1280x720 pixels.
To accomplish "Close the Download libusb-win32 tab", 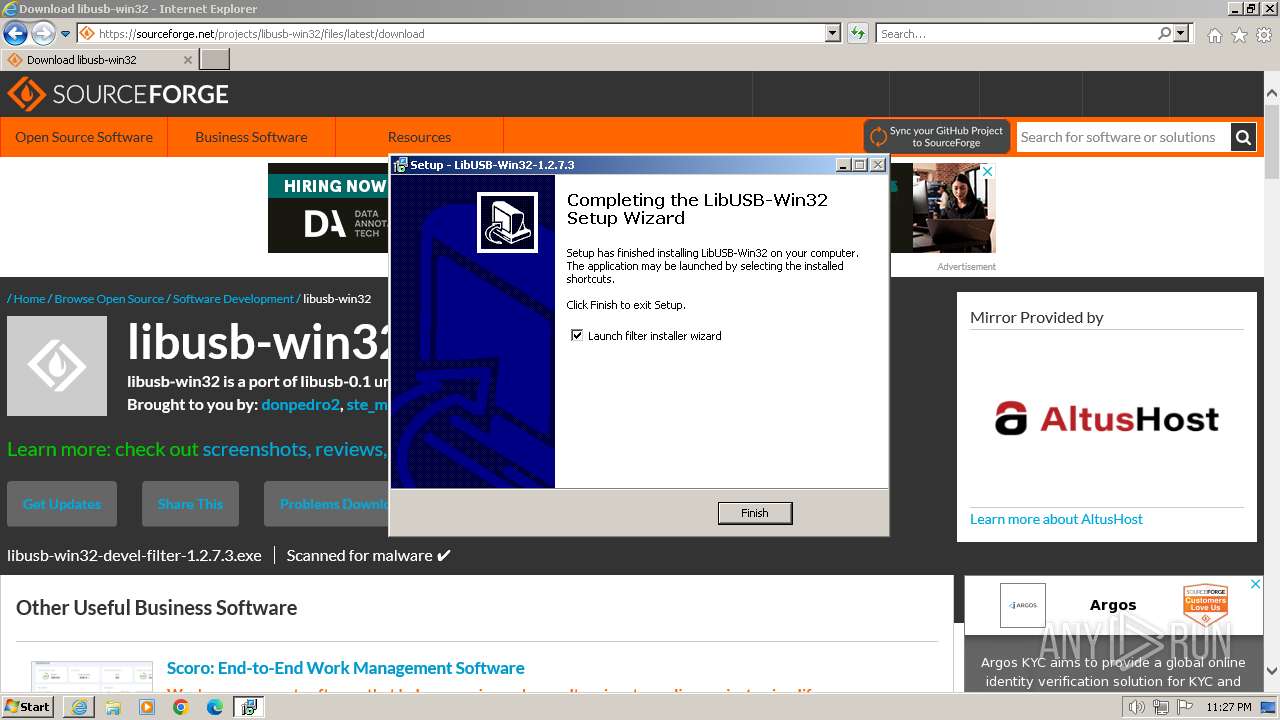I will click(x=187, y=60).
